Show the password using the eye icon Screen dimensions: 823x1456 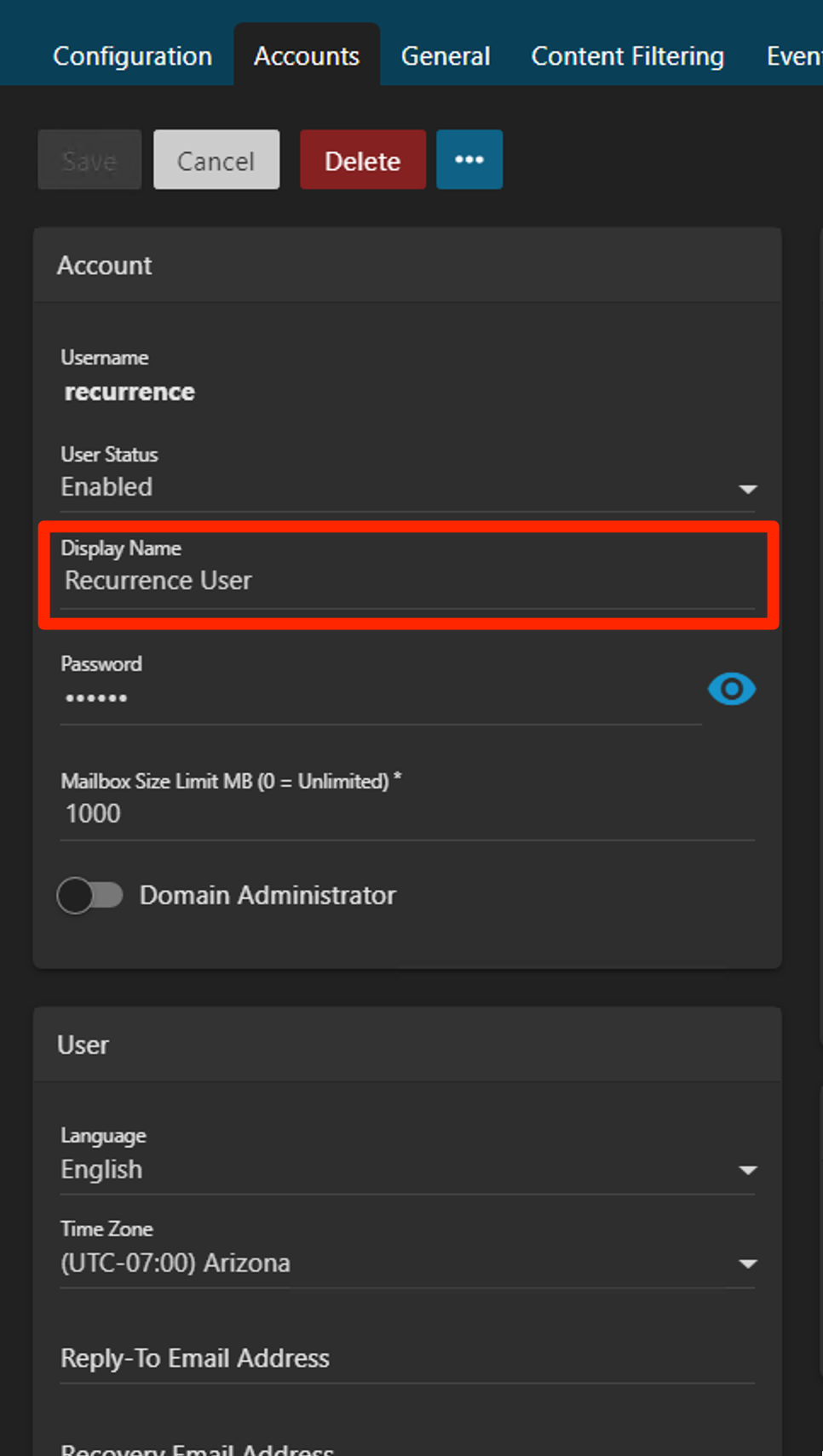(731, 689)
